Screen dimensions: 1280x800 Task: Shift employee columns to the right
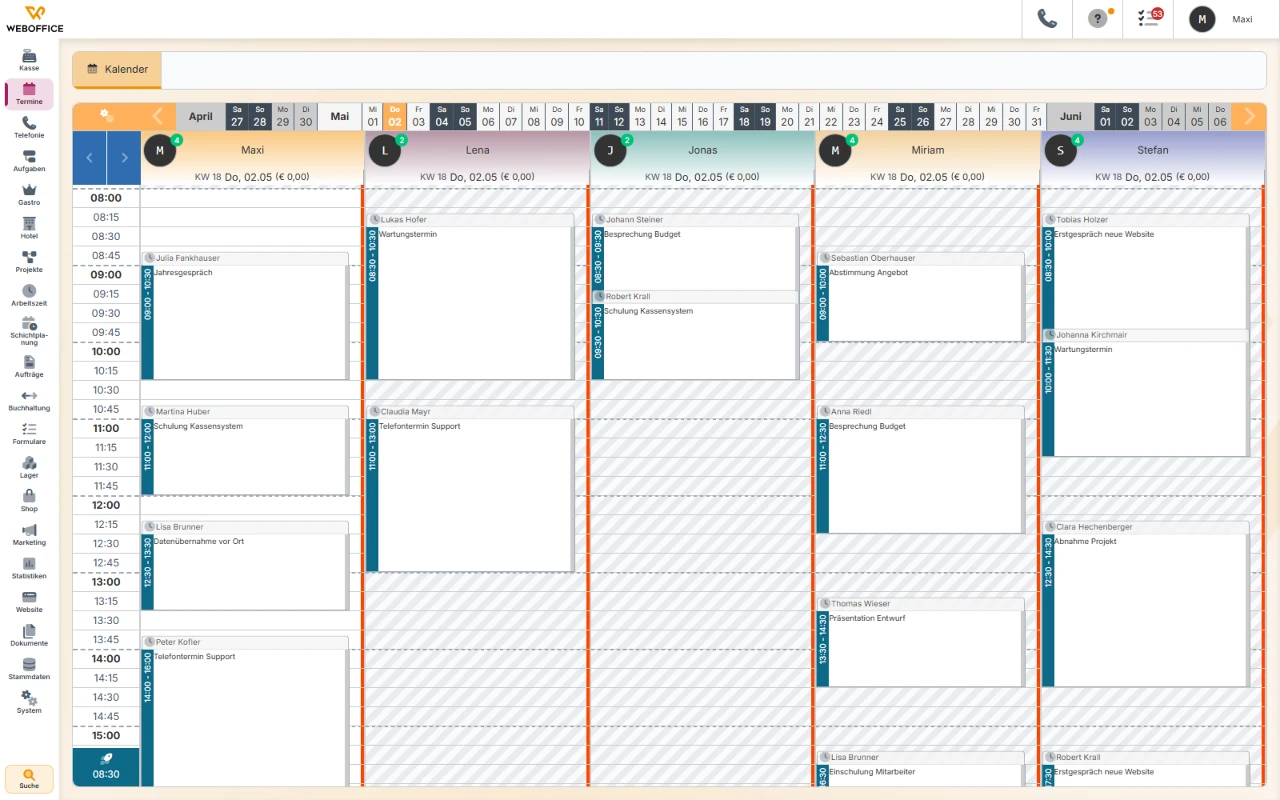[124, 158]
